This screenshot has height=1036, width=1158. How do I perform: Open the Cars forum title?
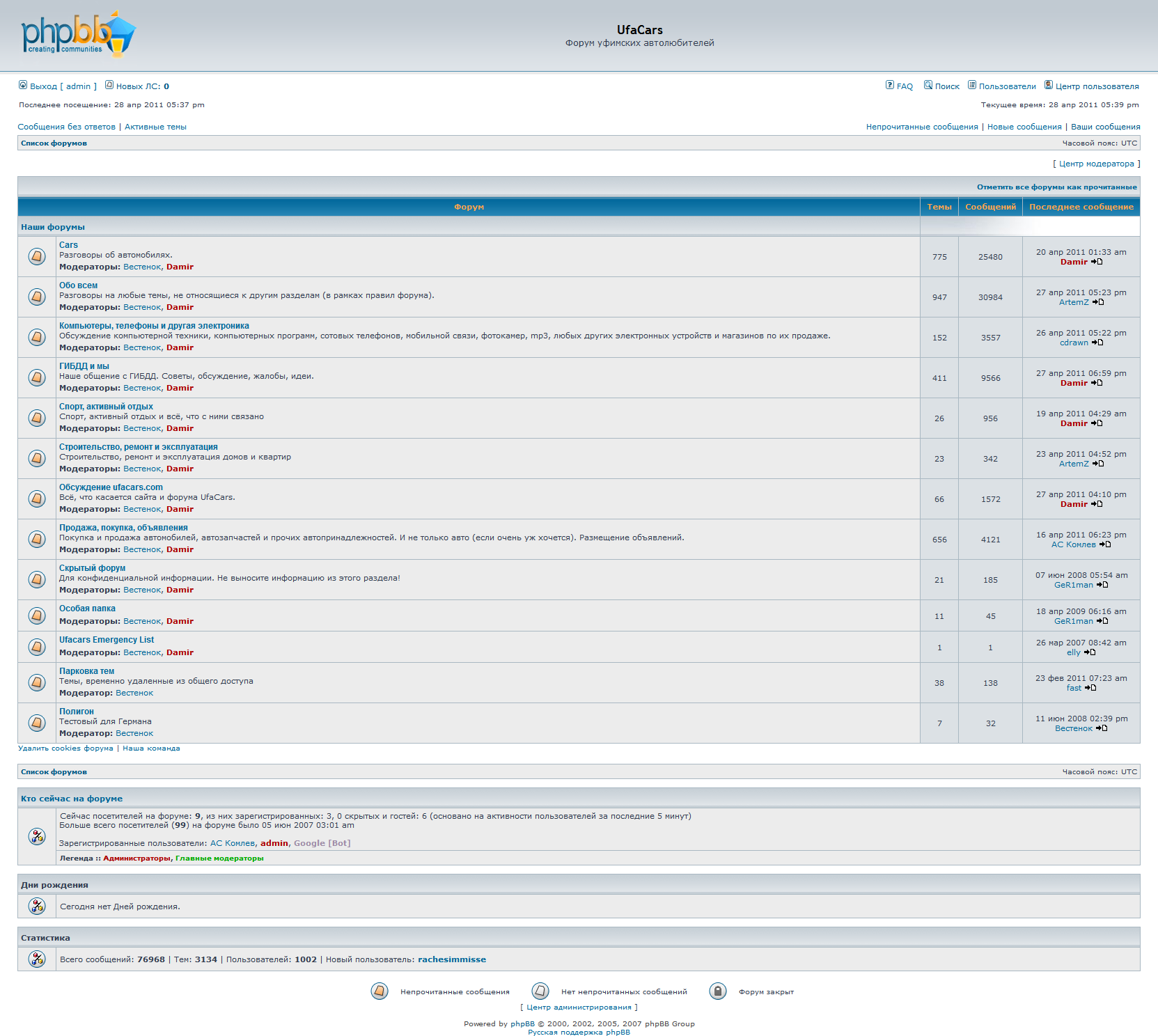[68, 245]
